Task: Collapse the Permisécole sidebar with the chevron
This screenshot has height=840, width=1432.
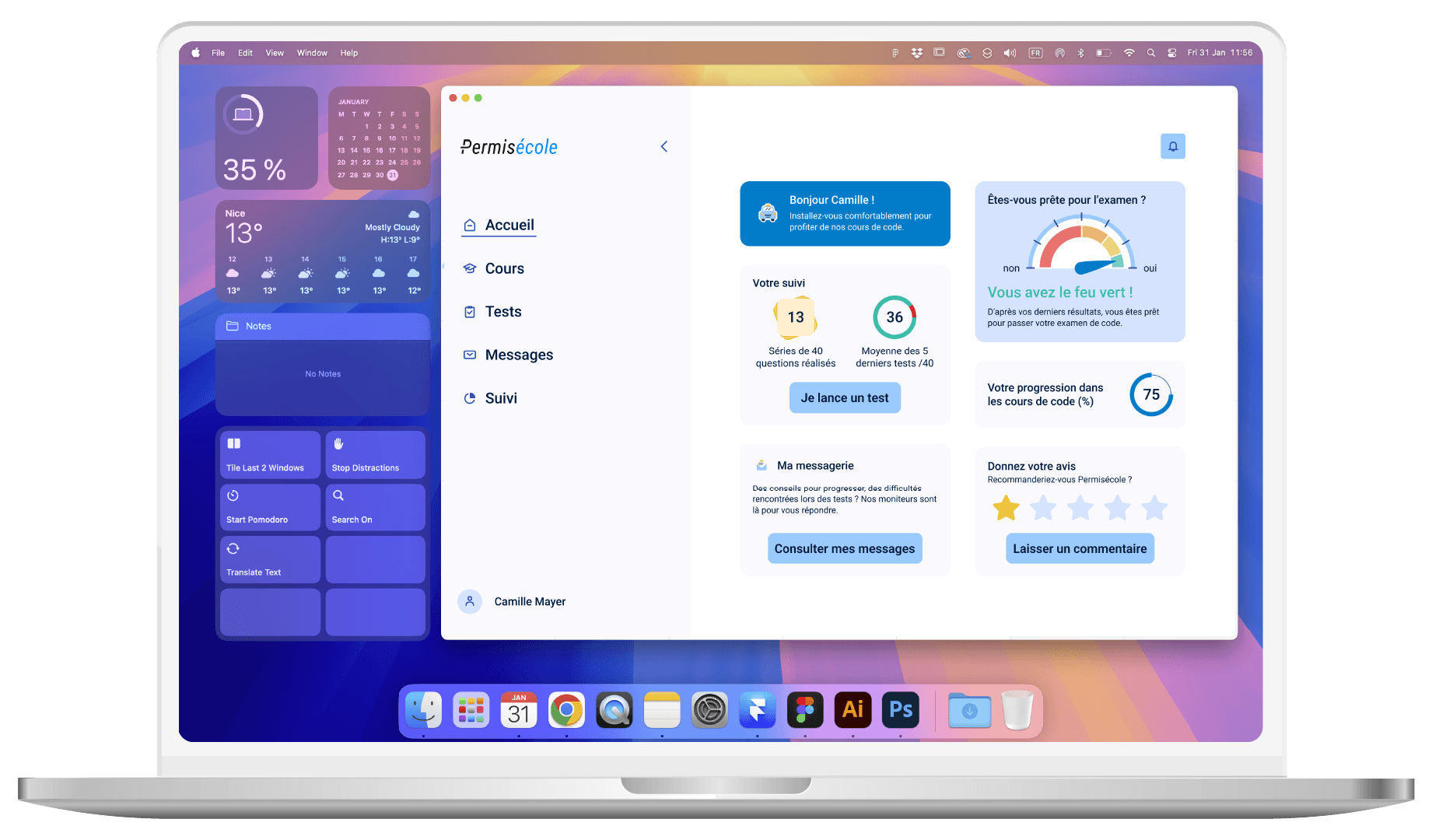Action: 663,146
